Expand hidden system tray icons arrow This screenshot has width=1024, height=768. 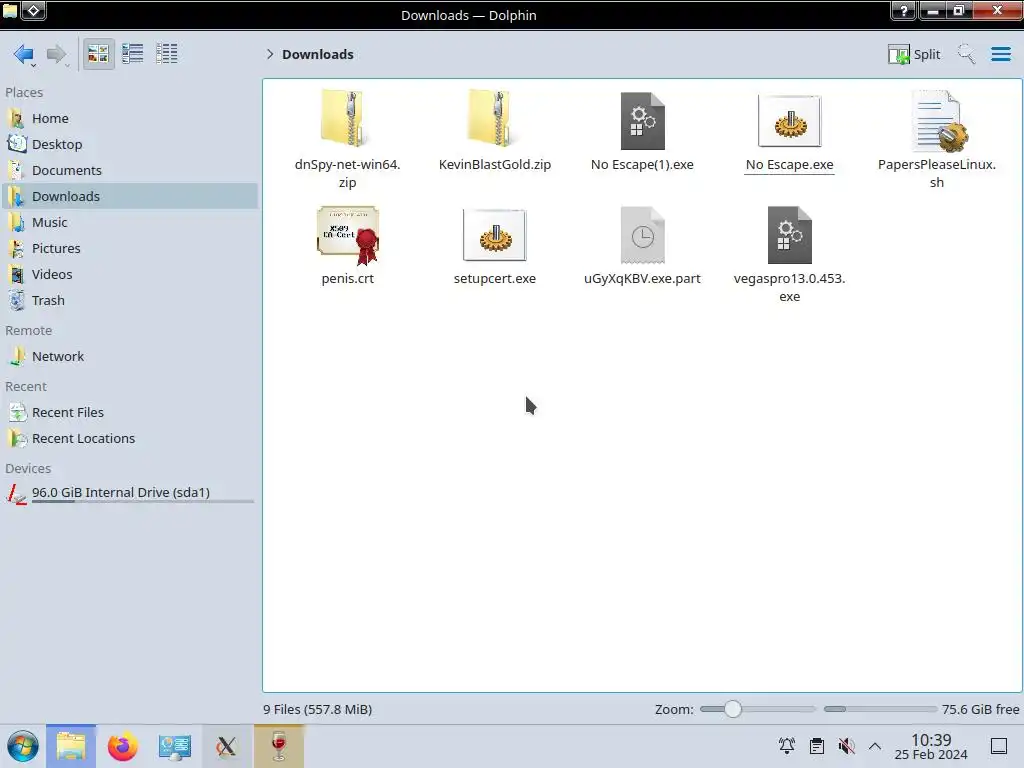(x=875, y=746)
